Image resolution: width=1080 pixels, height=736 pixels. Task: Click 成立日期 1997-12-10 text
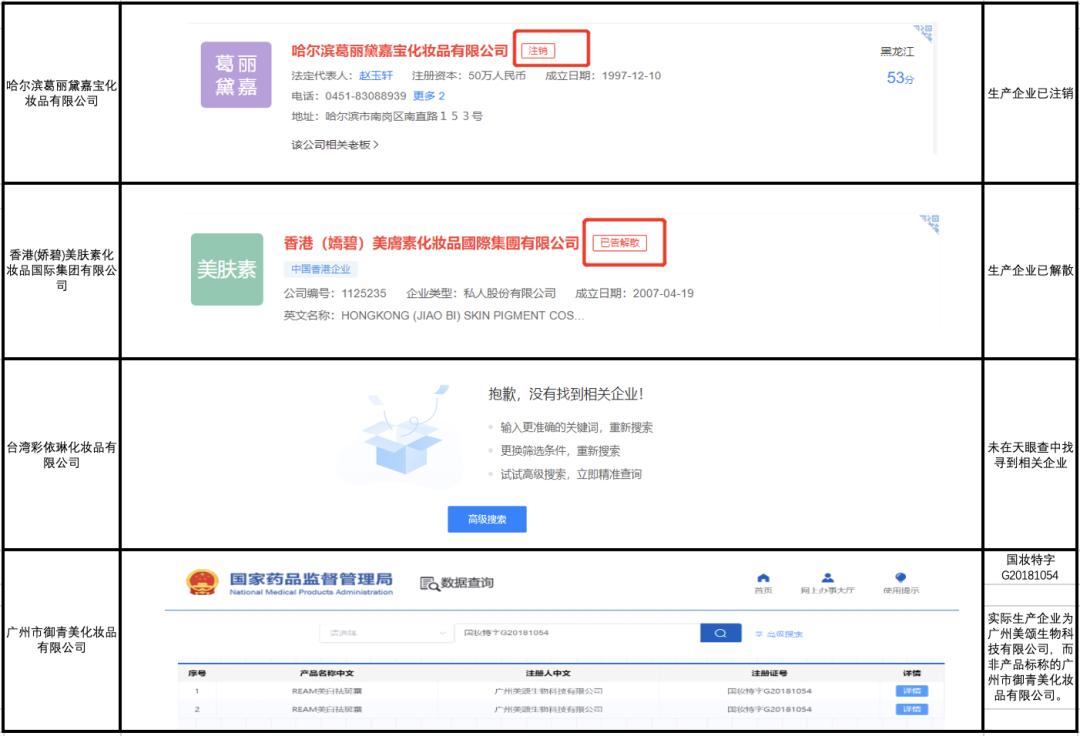point(603,76)
